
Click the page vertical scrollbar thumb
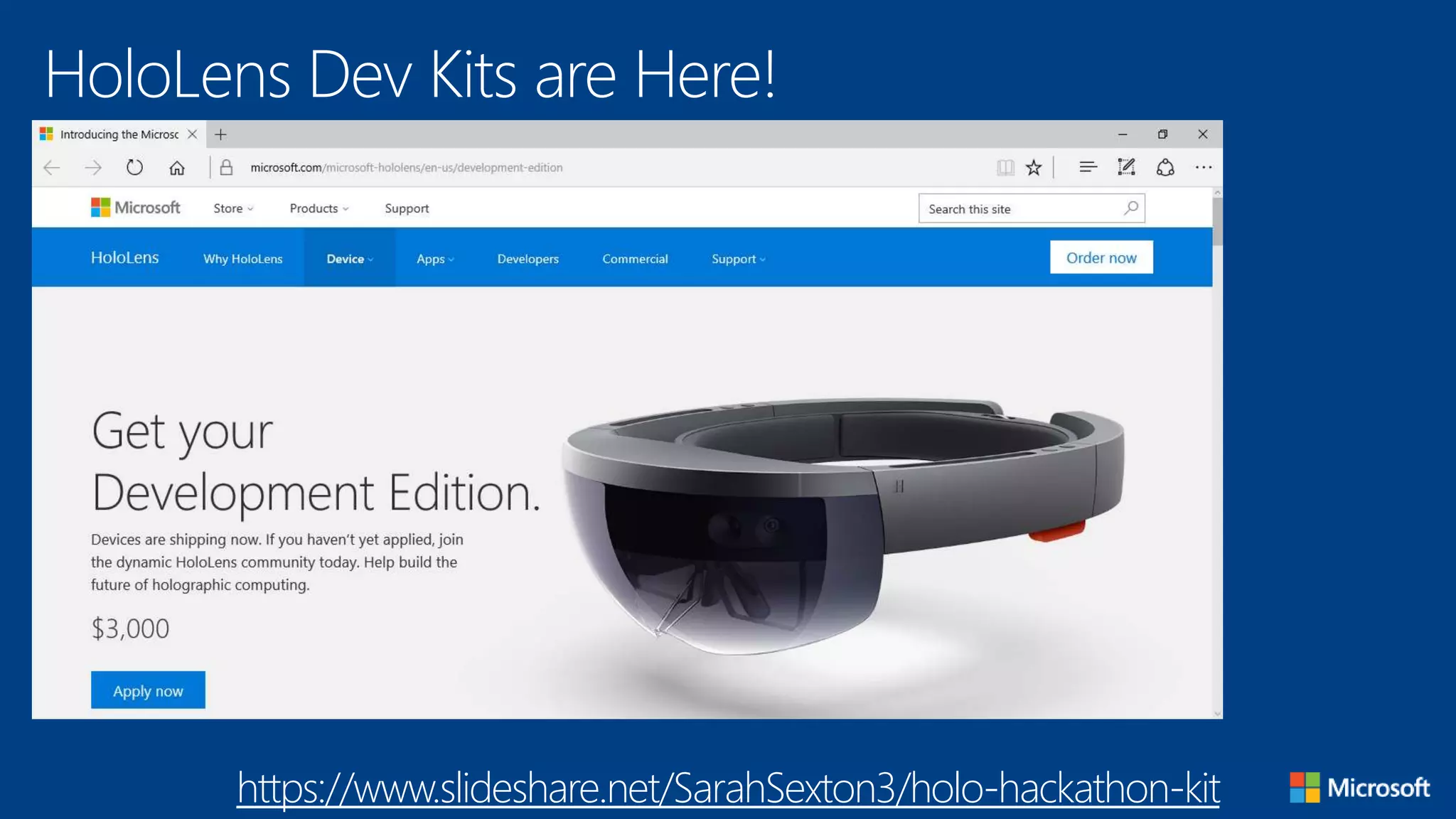pyautogui.click(x=1217, y=221)
